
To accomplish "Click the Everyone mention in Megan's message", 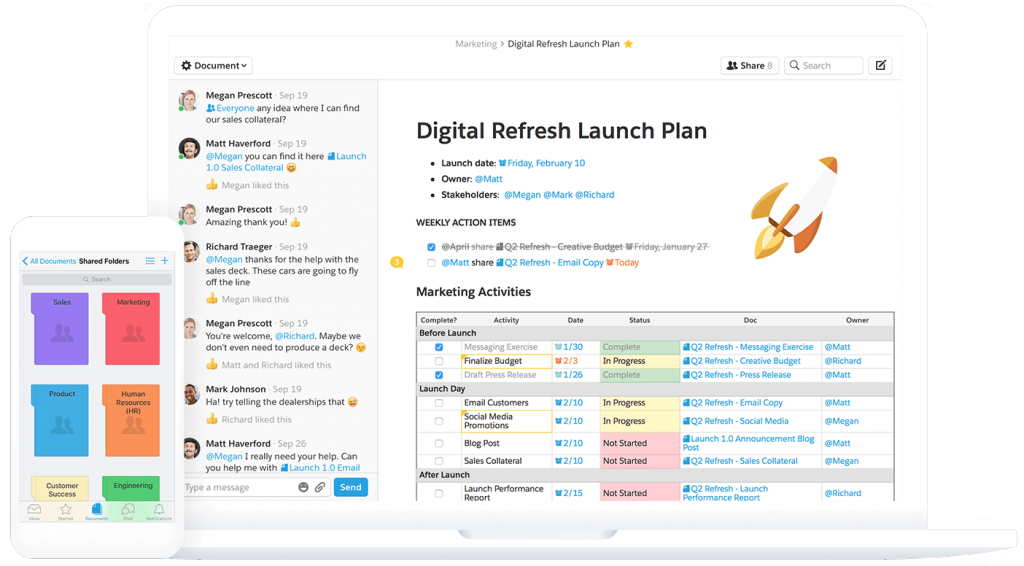I will click(x=231, y=108).
